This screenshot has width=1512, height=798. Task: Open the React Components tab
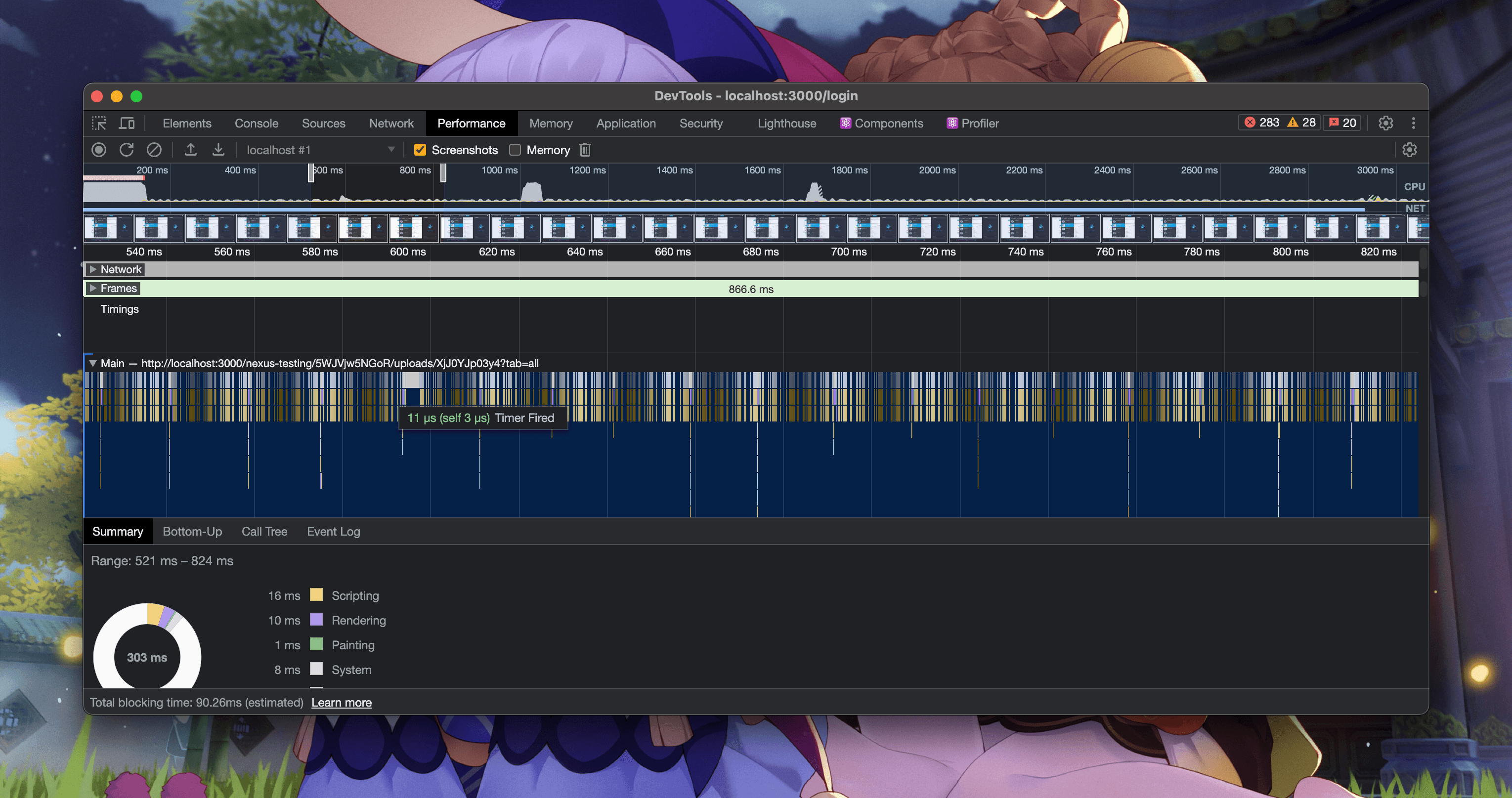pyautogui.click(x=881, y=123)
